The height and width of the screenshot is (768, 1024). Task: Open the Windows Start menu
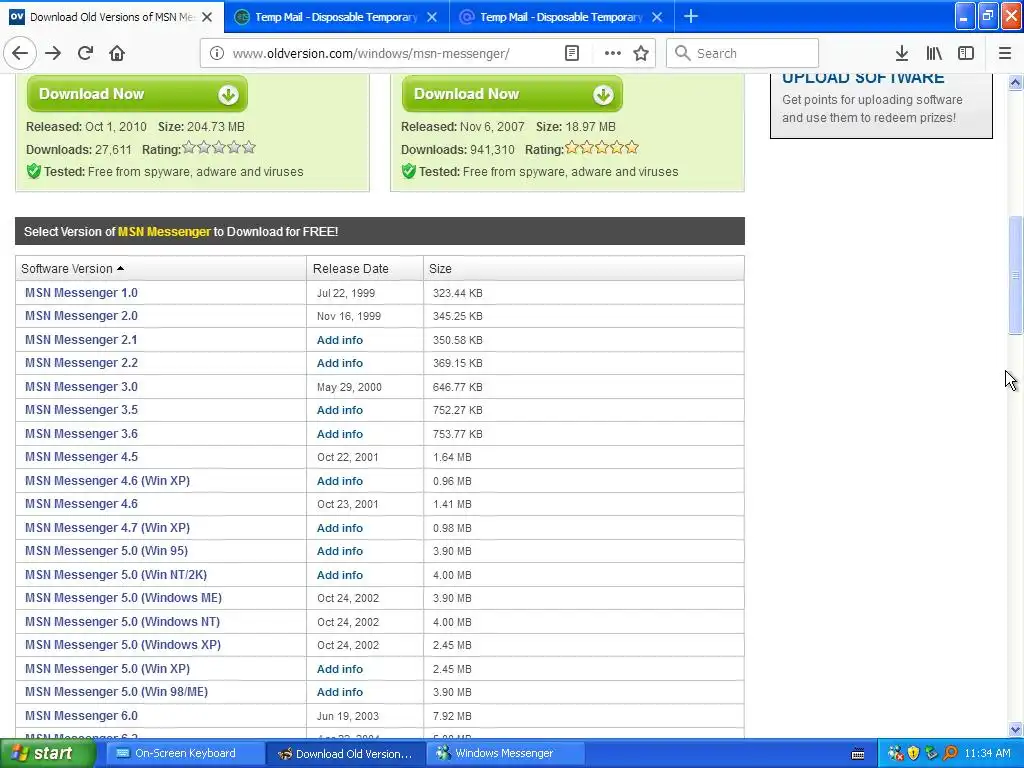click(x=48, y=754)
